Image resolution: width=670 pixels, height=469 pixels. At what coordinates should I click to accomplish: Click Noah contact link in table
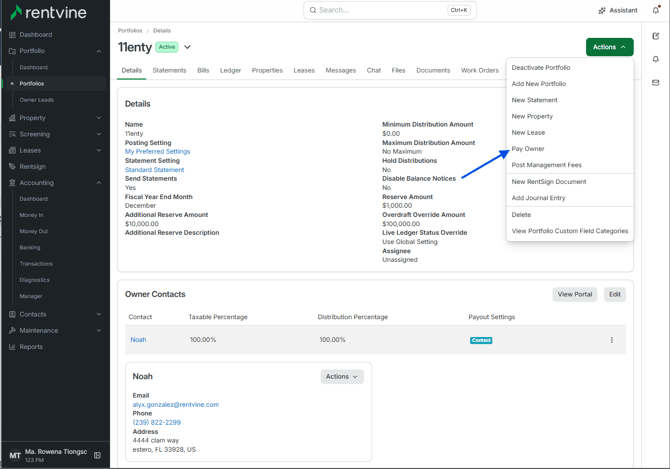pyautogui.click(x=138, y=340)
